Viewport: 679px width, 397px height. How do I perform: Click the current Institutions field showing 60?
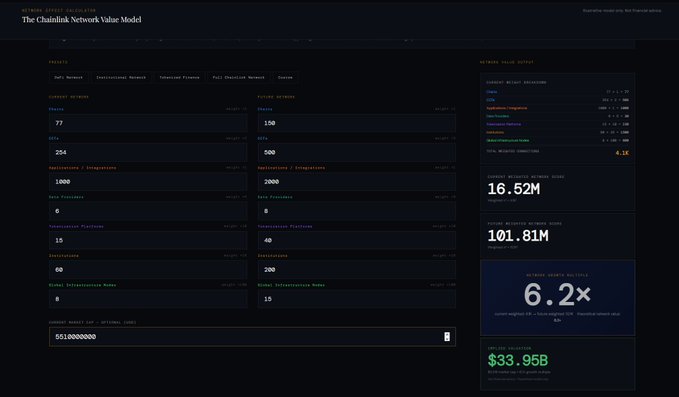coord(148,270)
